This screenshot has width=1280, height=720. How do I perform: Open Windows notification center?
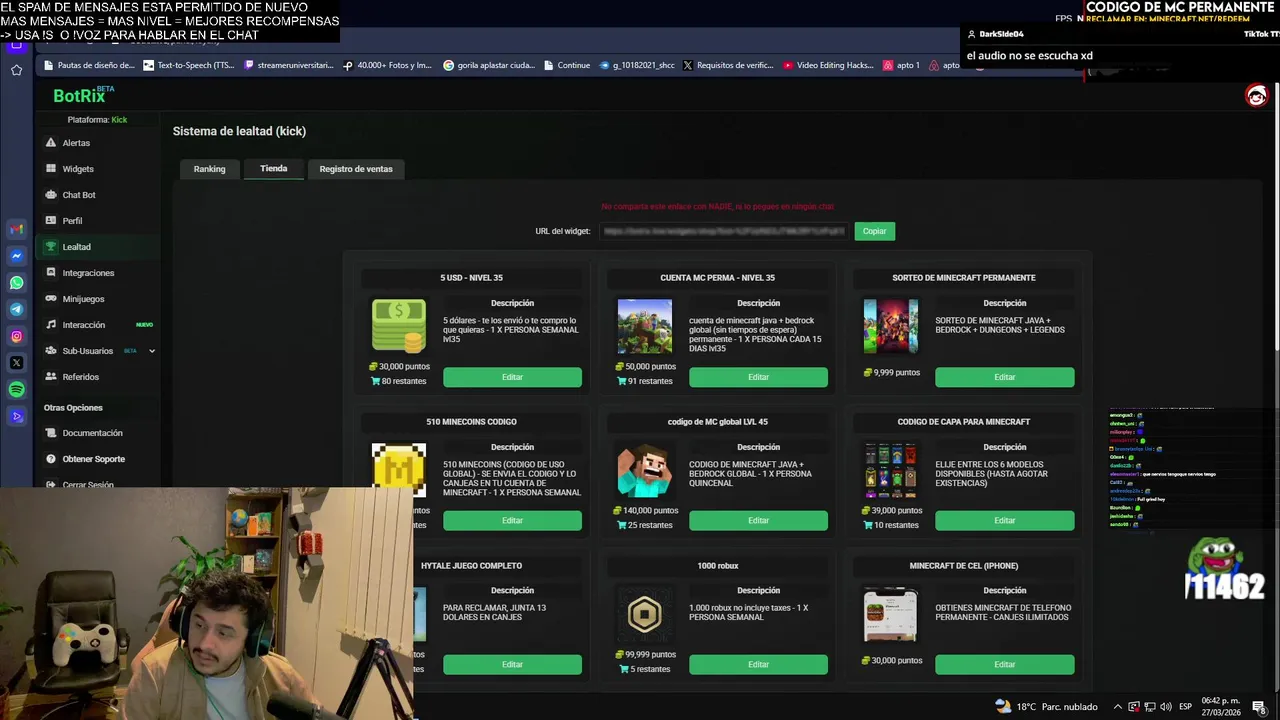pyautogui.click(x=1259, y=707)
